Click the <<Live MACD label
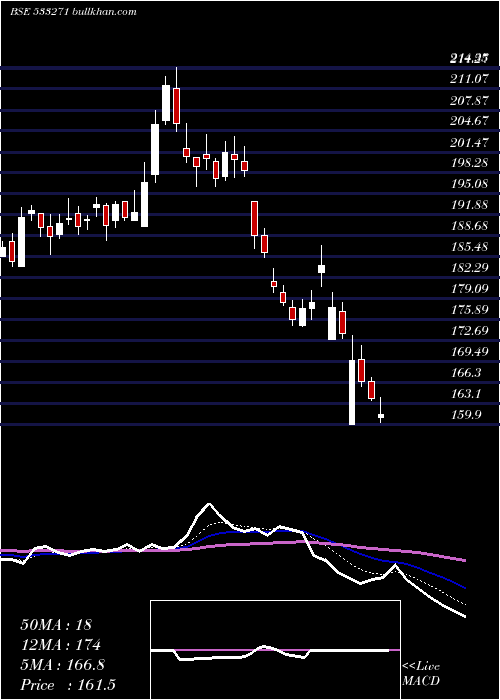The image size is (500, 700). (x=421, y=673)
